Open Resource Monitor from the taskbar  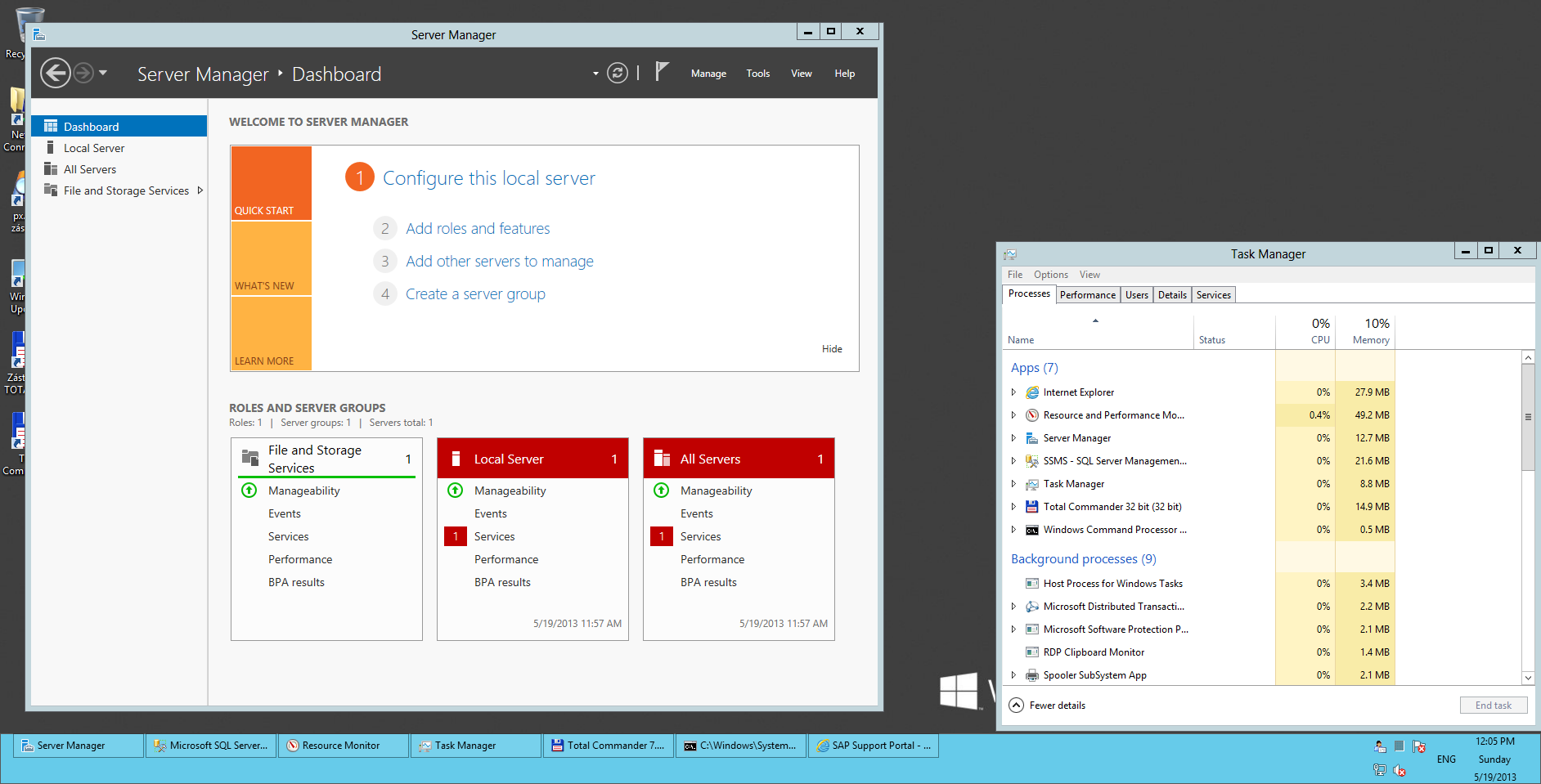click(x=343, y=746)
